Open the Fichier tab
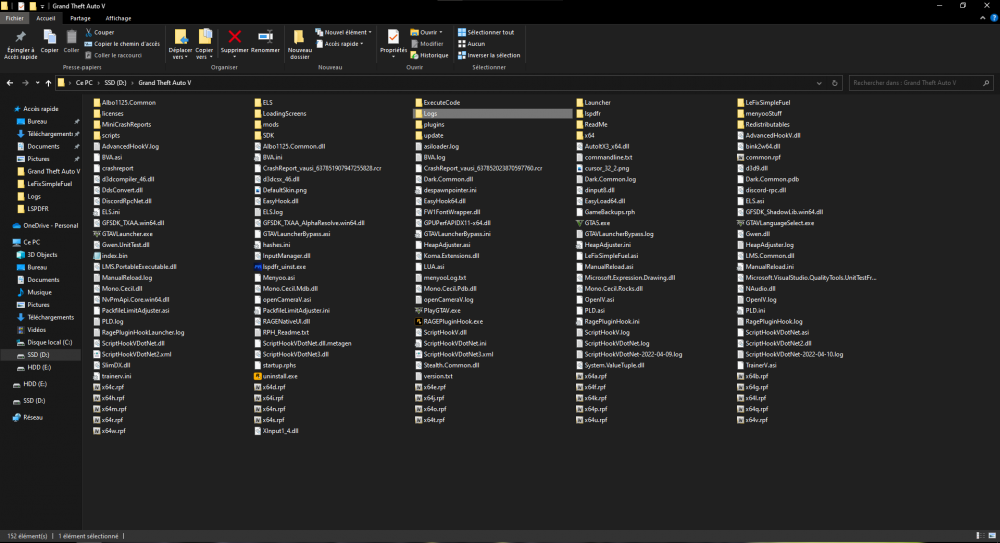This screenshot has width=1000, height=543. click(15, 19)
